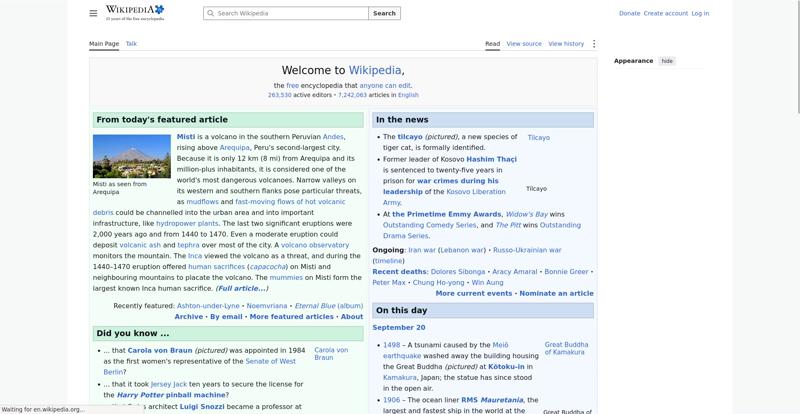800x414 pixels.
Task: Click the By email link
Action: (x=226, y=316)
